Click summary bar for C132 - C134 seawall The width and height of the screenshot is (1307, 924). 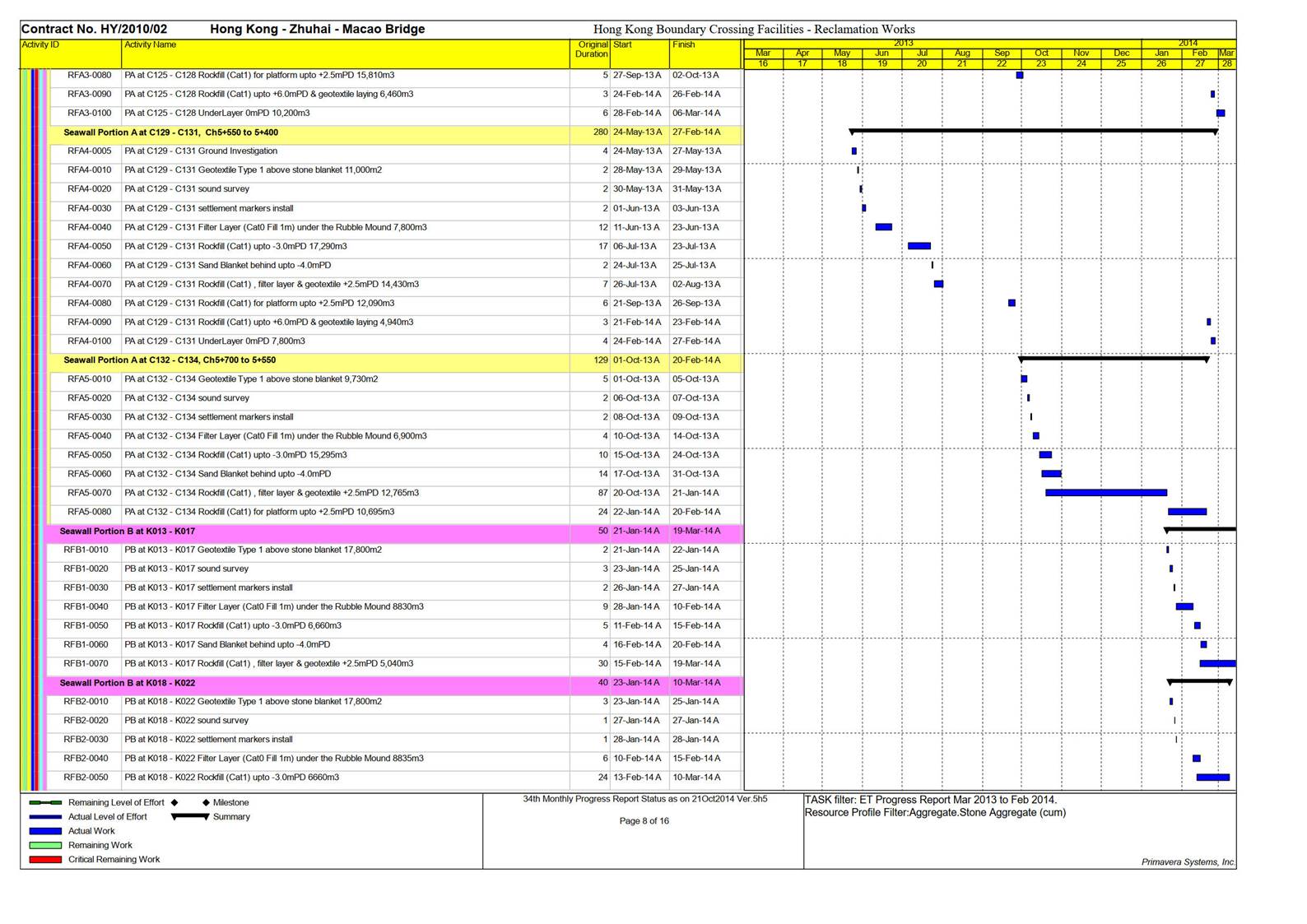tap(1114, 359)
